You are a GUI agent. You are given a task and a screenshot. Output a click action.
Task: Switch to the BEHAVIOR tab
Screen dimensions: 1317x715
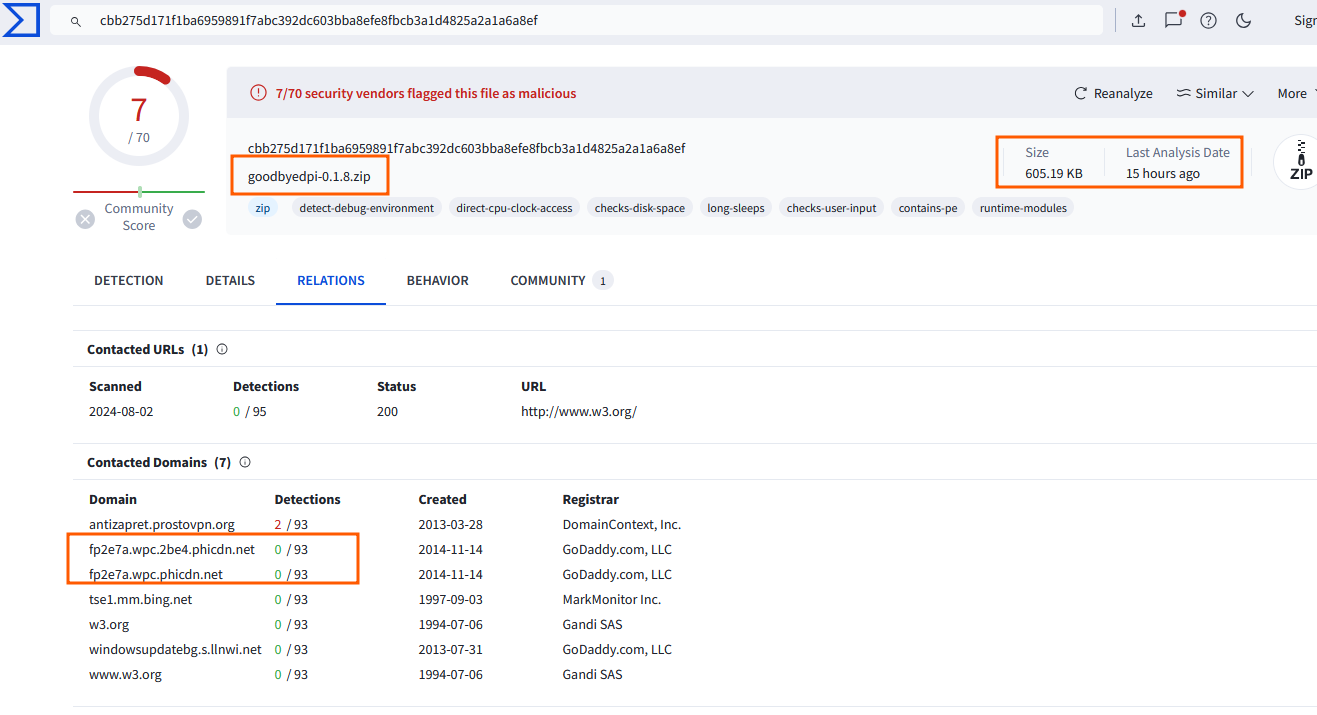tap(438, 281)
